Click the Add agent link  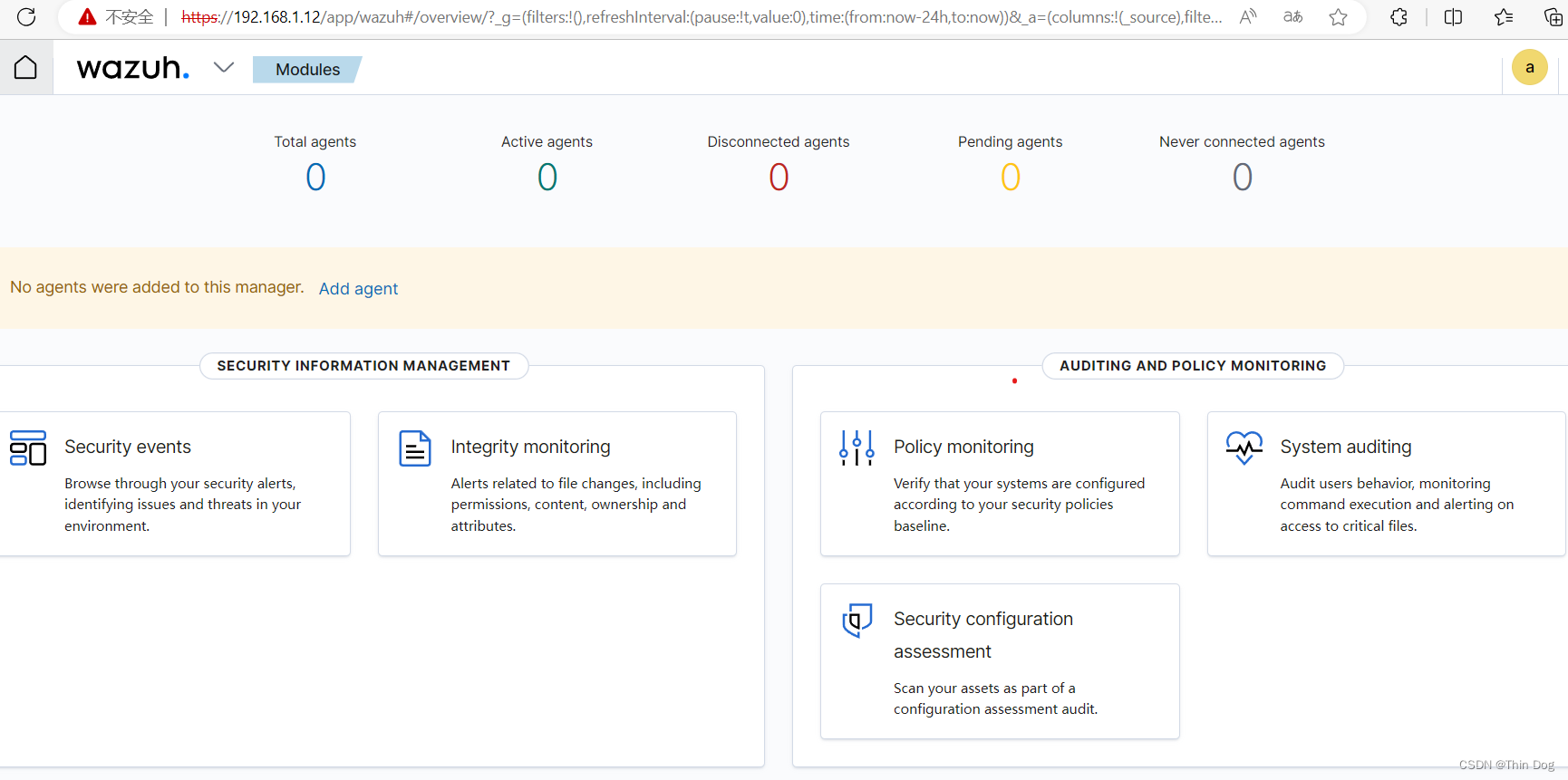pos(358,288)
